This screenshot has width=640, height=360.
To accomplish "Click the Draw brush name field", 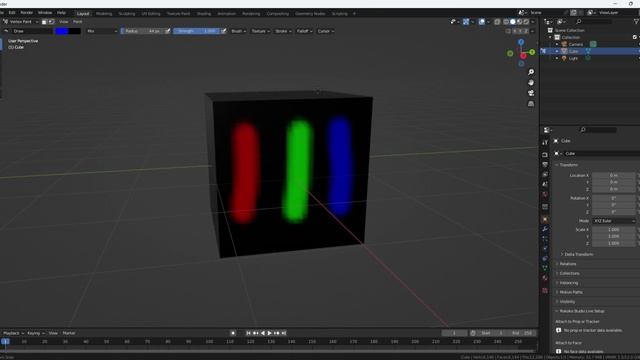I will pyautogui.click(x=32, y=31).
